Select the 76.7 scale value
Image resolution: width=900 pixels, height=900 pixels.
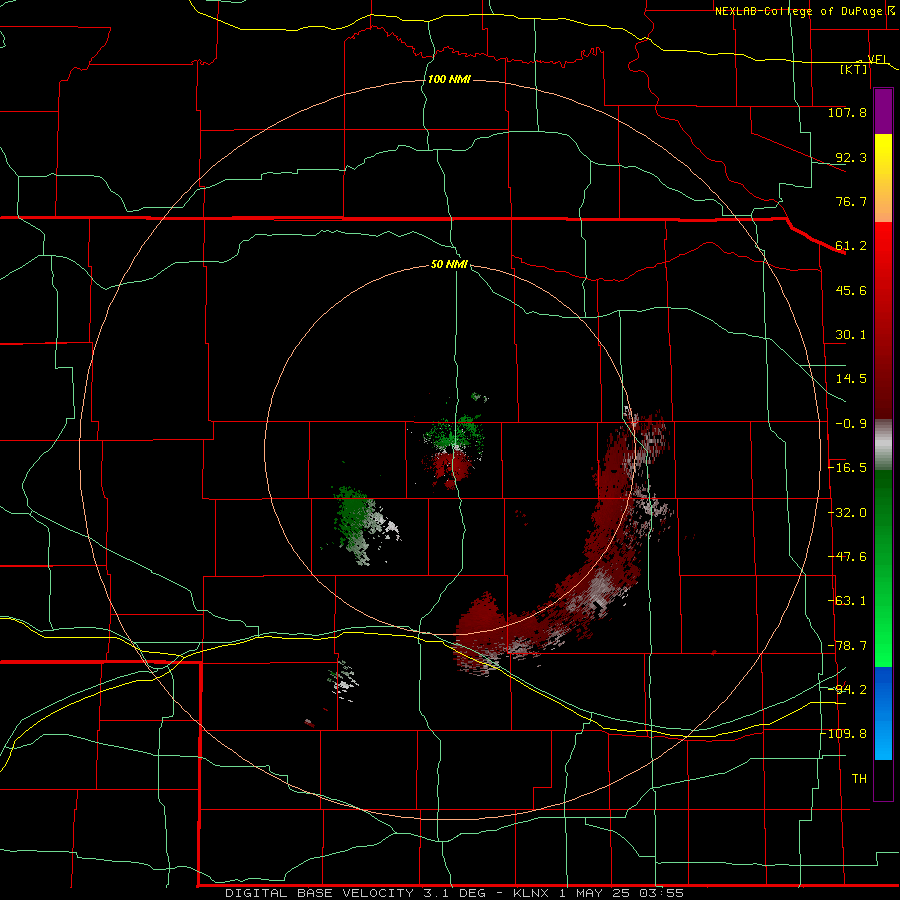(x=851, y=201)
